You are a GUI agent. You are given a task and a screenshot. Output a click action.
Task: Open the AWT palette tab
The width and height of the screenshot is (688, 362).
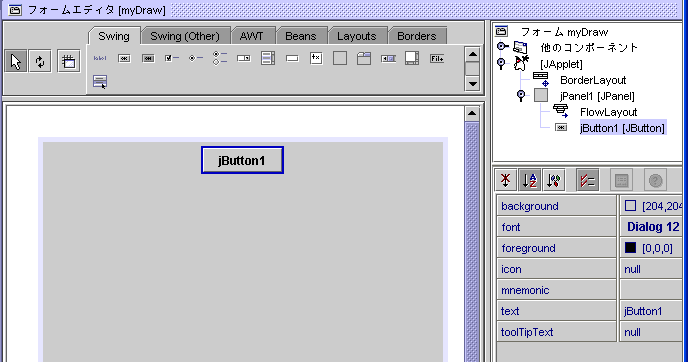[251, 36]
